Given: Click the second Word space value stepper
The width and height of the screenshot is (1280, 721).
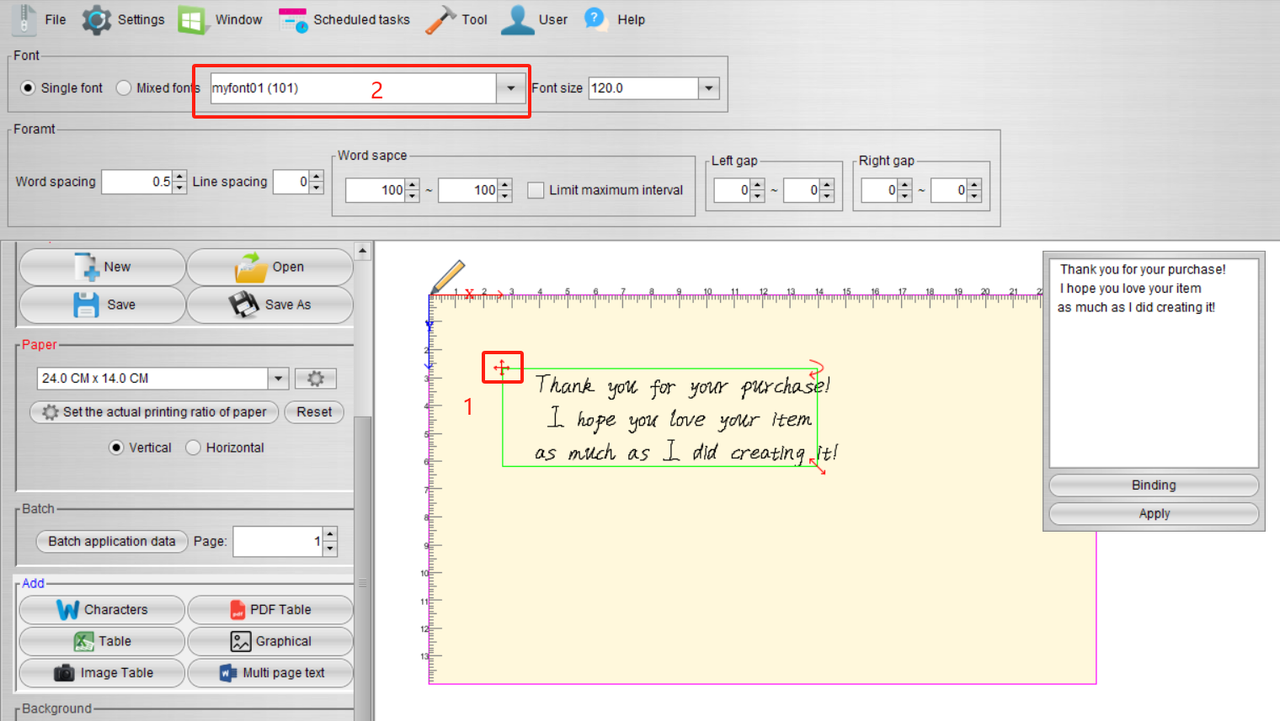Looking at the screenshot, I should pyautogui.click(x=505, y=190).
